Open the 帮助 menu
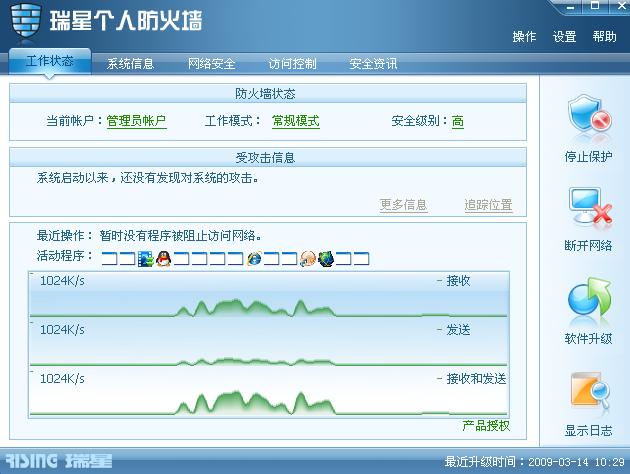Screen dimensions: 630x474 pos(604,37)
